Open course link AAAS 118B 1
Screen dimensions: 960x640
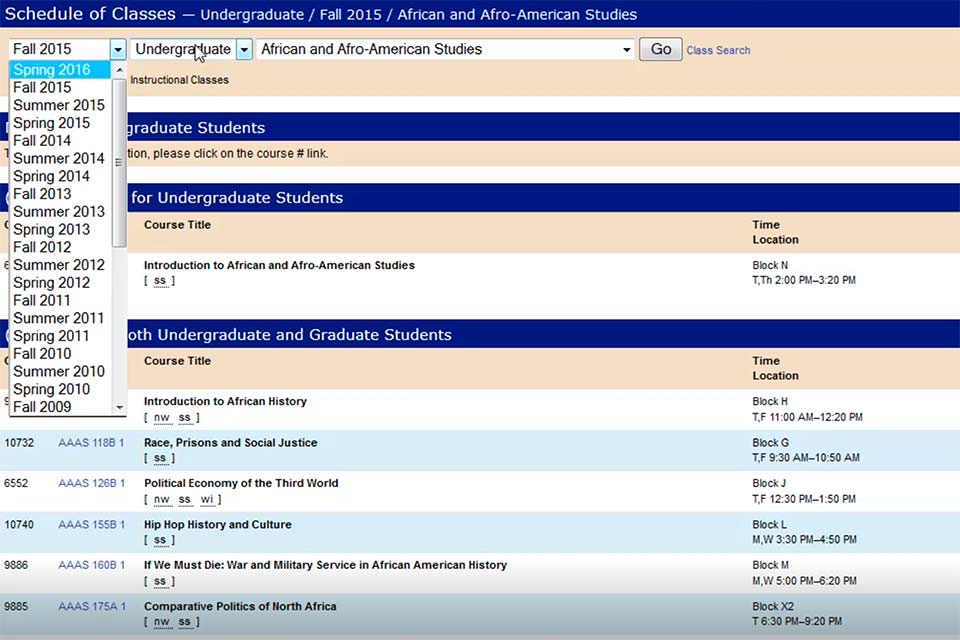[x=91, y=442]
